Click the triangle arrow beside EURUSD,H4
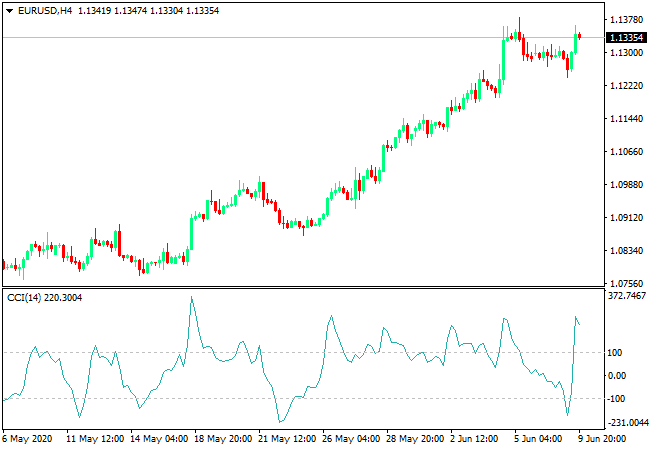The width and height of the screenshot is (650, 450). [x=10, y=10]
